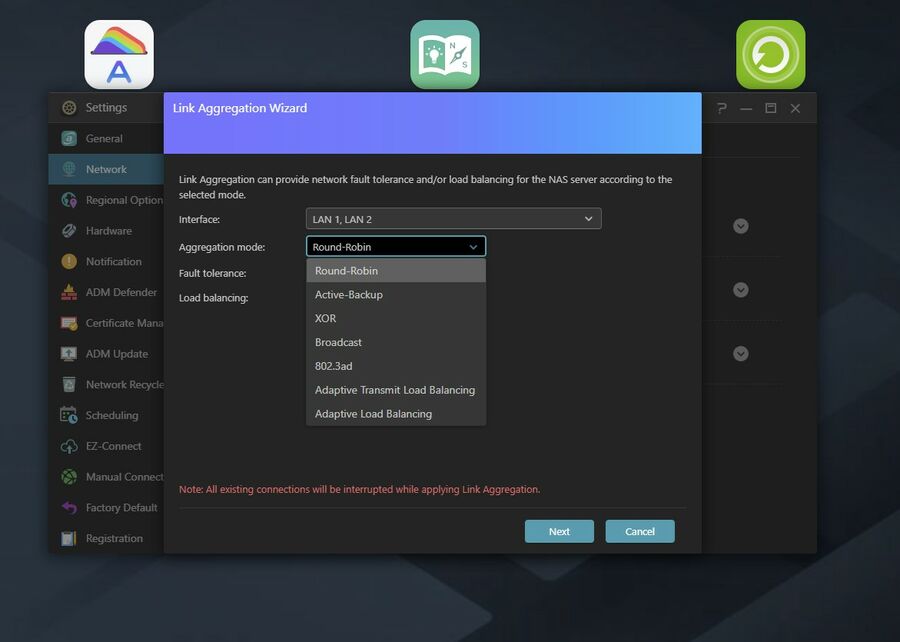Choose Active-Backup from the mode list
Screen dimensions: 900x642
coord(349,295)
